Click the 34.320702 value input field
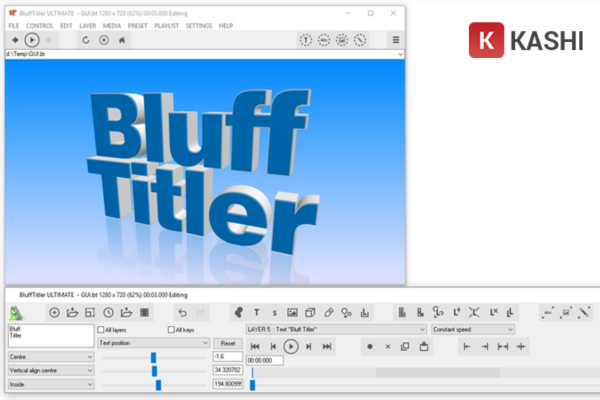 tap(228, 370)
